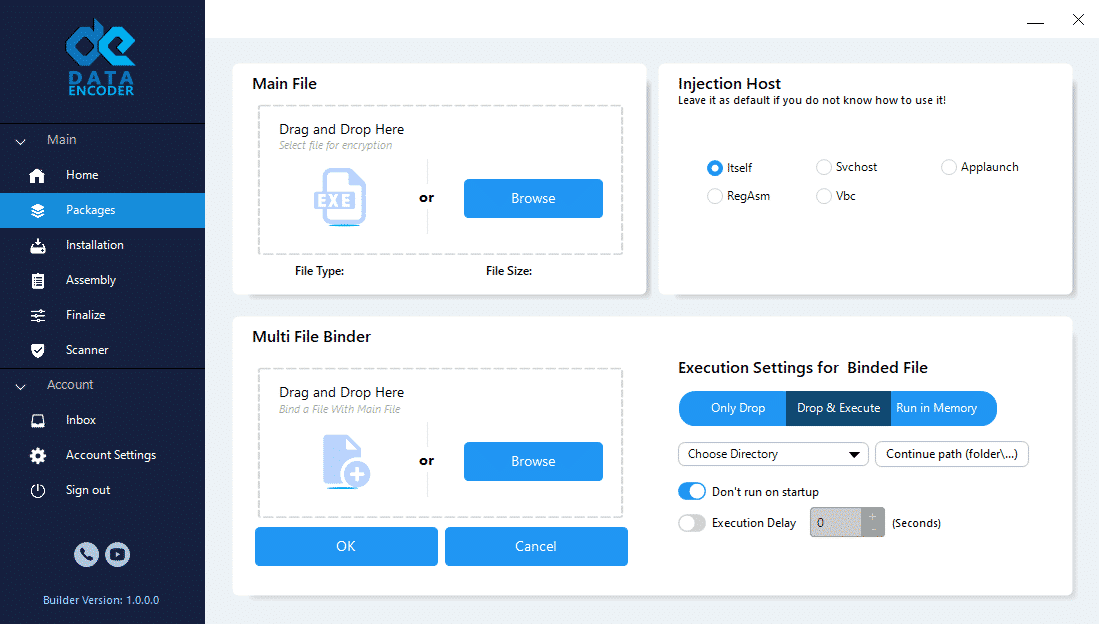Select the RegAsm injection host
The image size is (1099, 624).
pos(714,196)
